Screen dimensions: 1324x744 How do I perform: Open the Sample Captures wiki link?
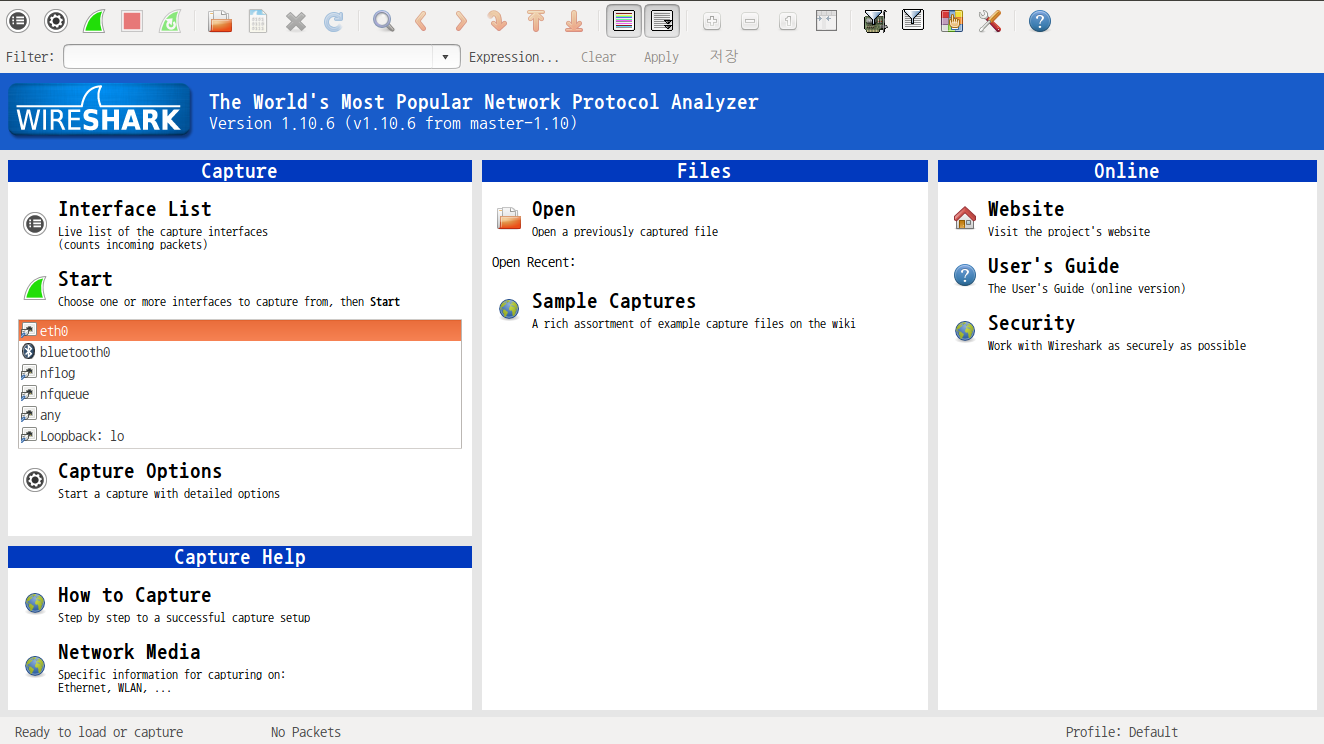(x=614, y=301)
